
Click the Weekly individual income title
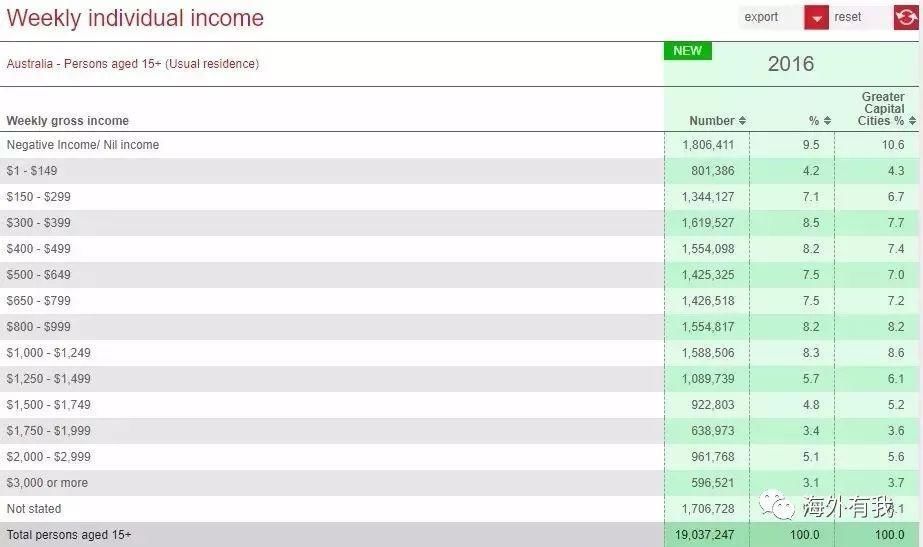pos(135,18)
